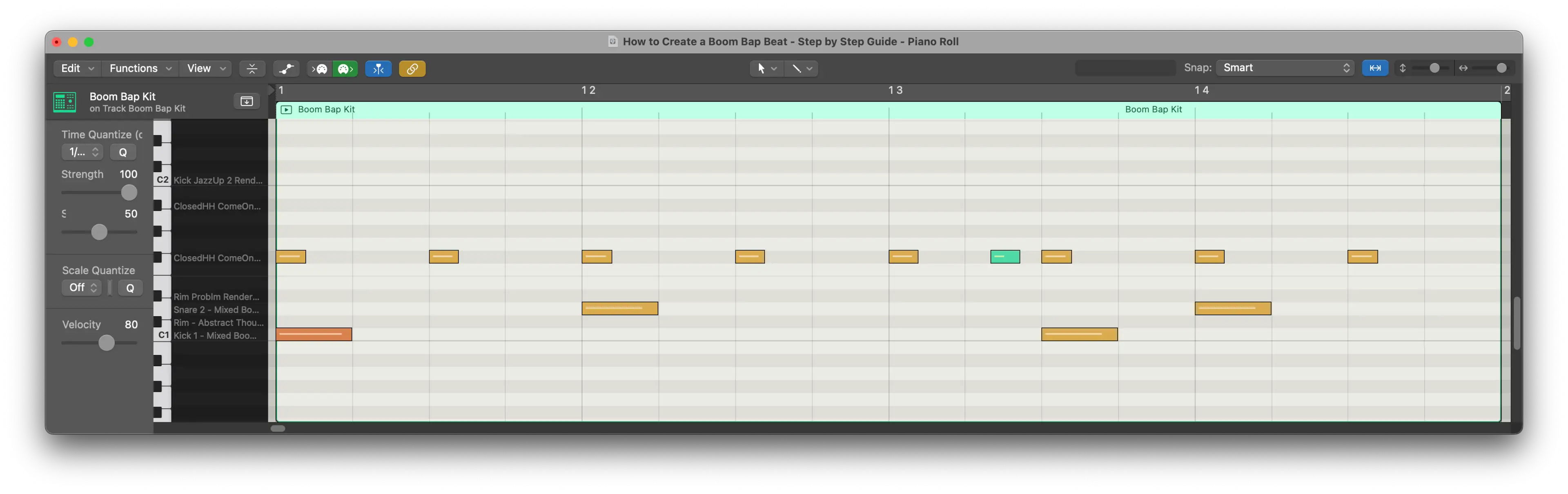Click the Time Quantize Q button

123,152
